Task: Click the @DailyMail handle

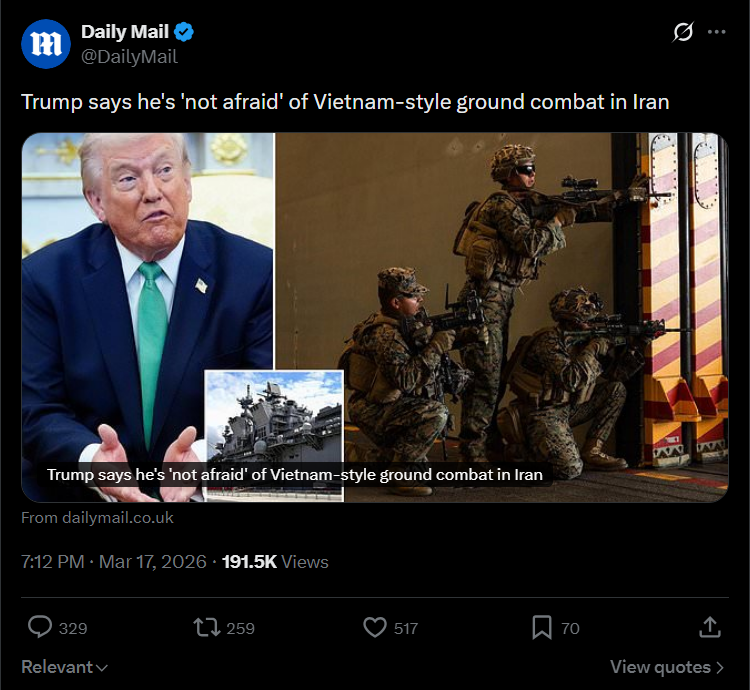Action: click(x=129, y=56)
